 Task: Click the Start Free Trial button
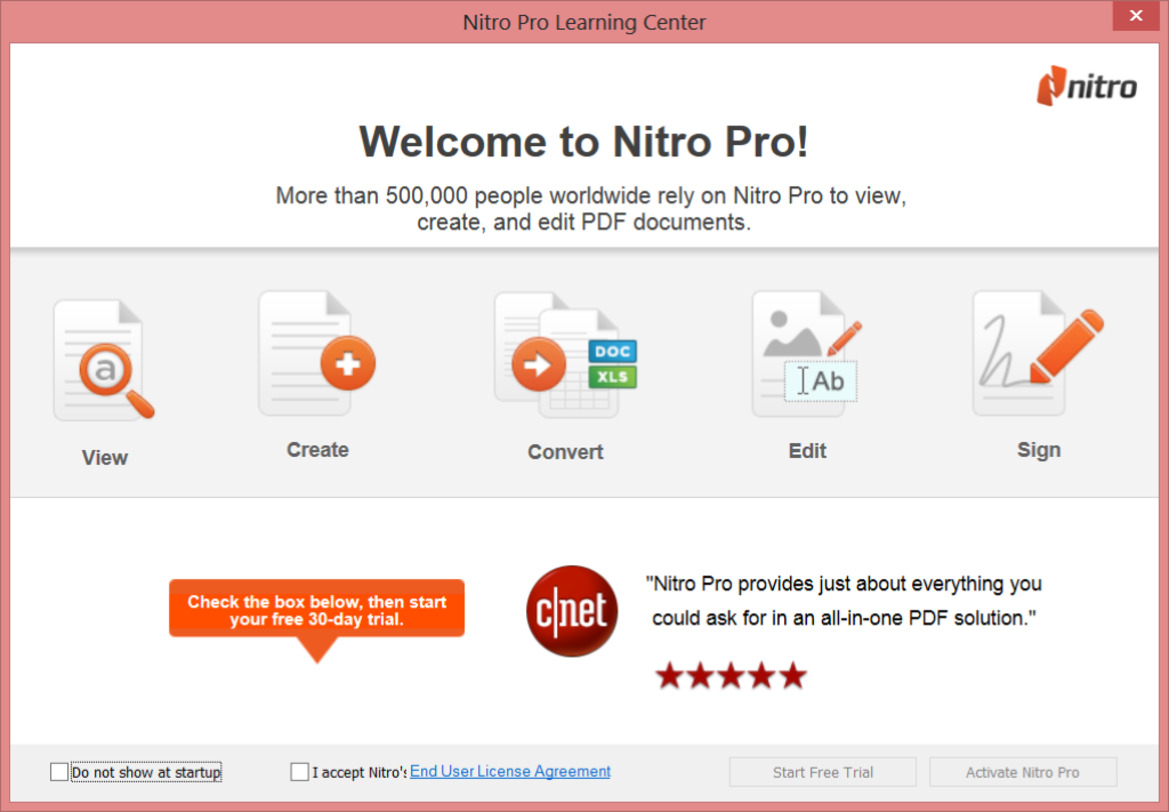coord(822,772)
